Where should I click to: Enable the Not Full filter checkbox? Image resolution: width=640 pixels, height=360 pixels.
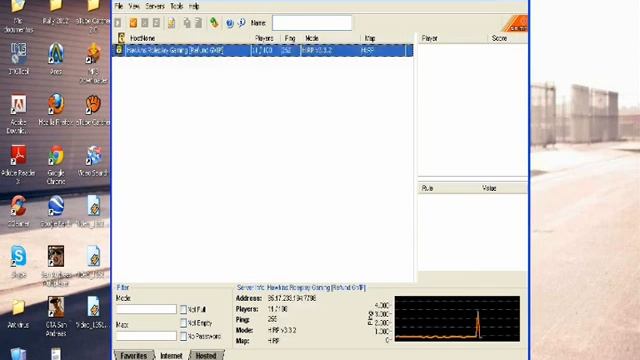click(183, 309)
